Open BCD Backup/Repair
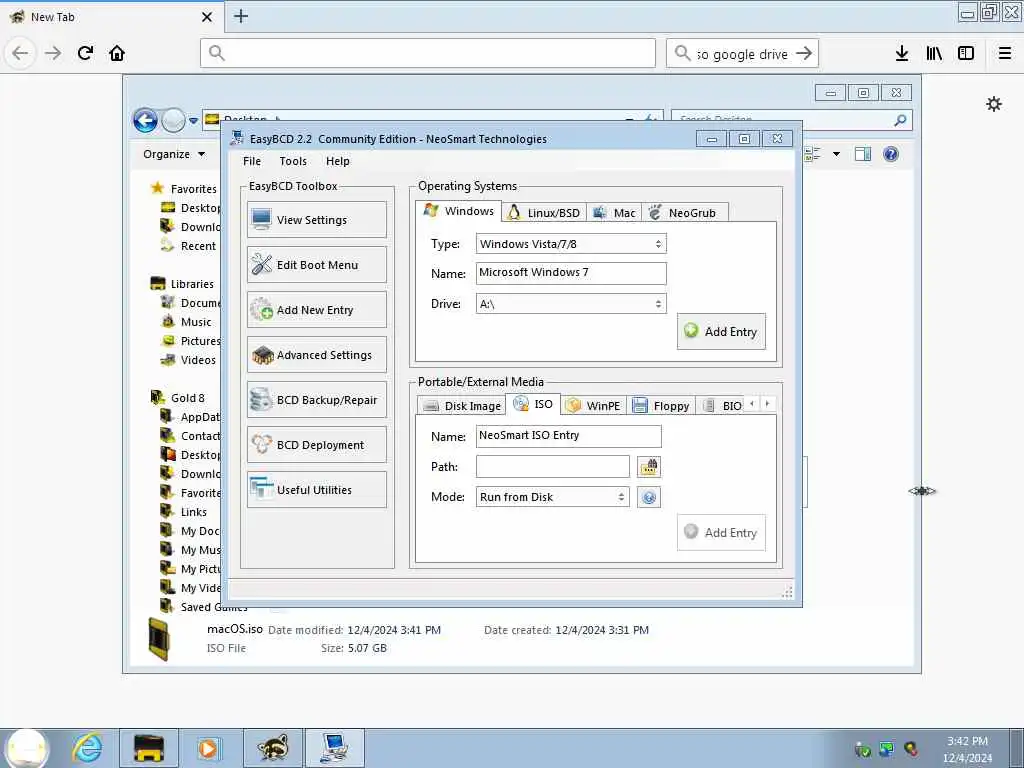This screenshot has width=1024, height=768. [x=317, y=400]
